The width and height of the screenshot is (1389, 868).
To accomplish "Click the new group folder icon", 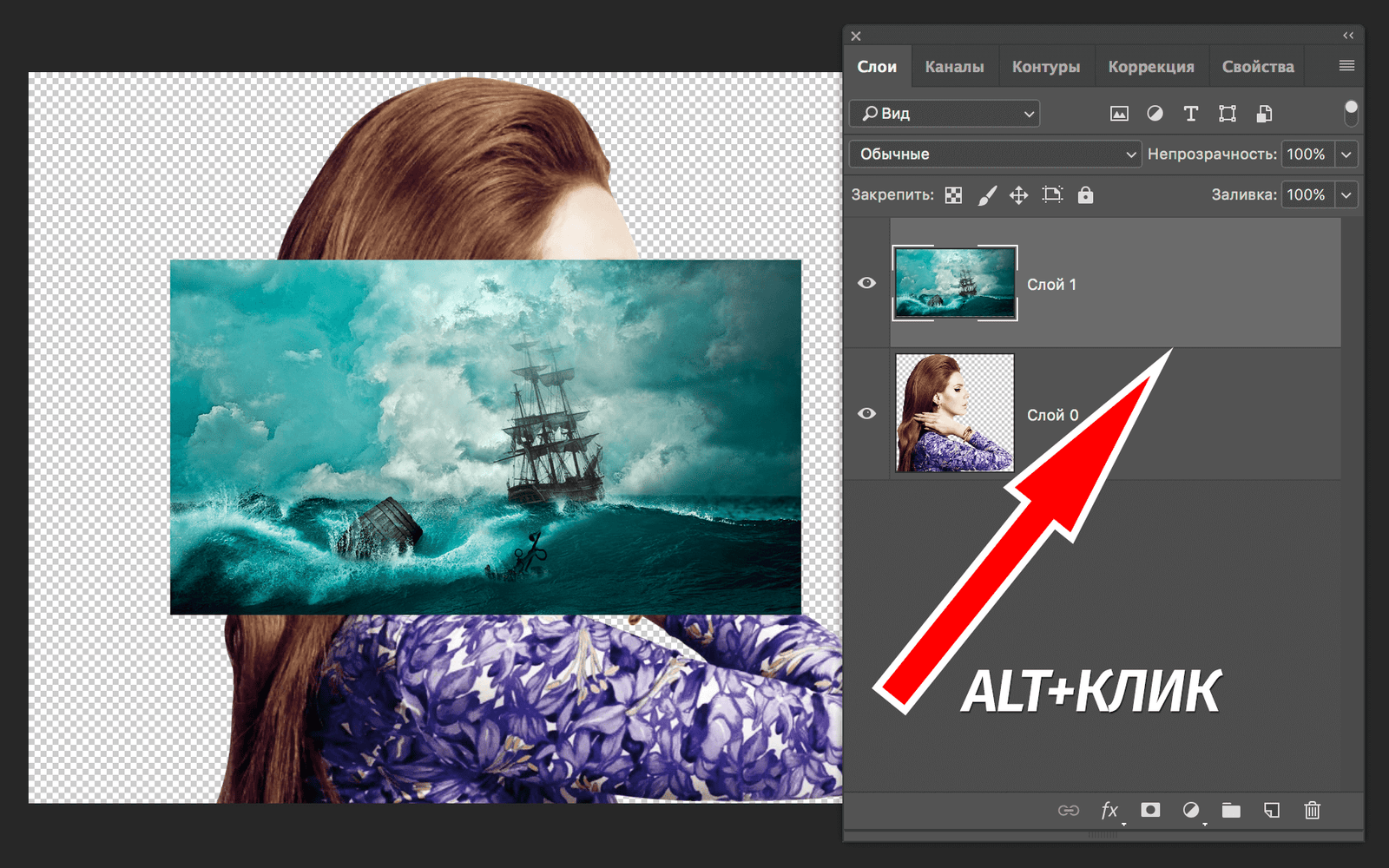I will click(1231, 810).
